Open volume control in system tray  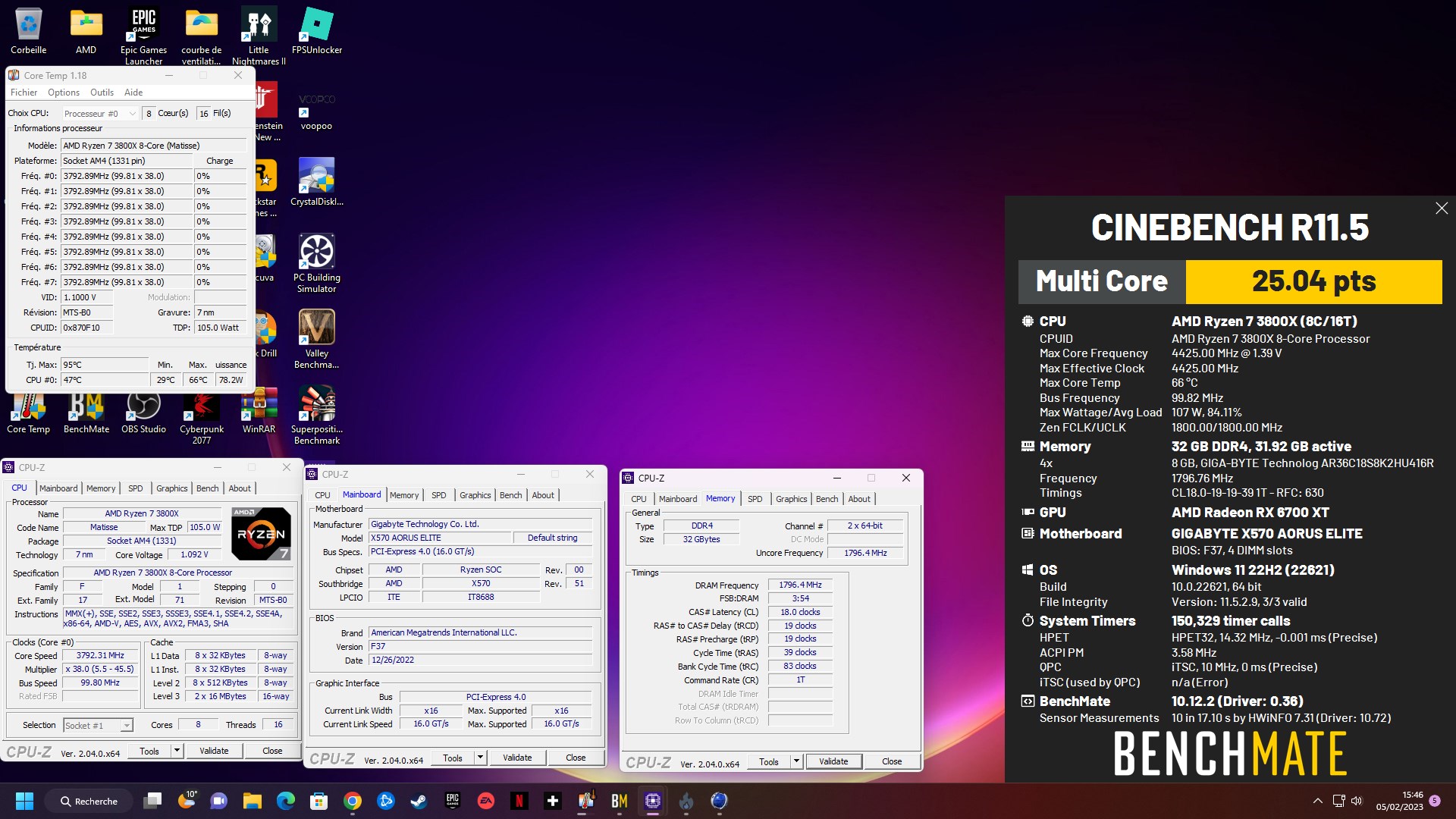point(1357,801)
